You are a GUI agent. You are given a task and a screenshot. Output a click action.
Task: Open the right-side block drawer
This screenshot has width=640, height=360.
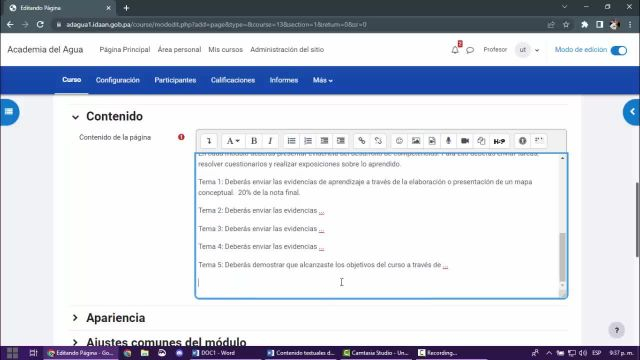pyautogui.click(x=632, y=112)
